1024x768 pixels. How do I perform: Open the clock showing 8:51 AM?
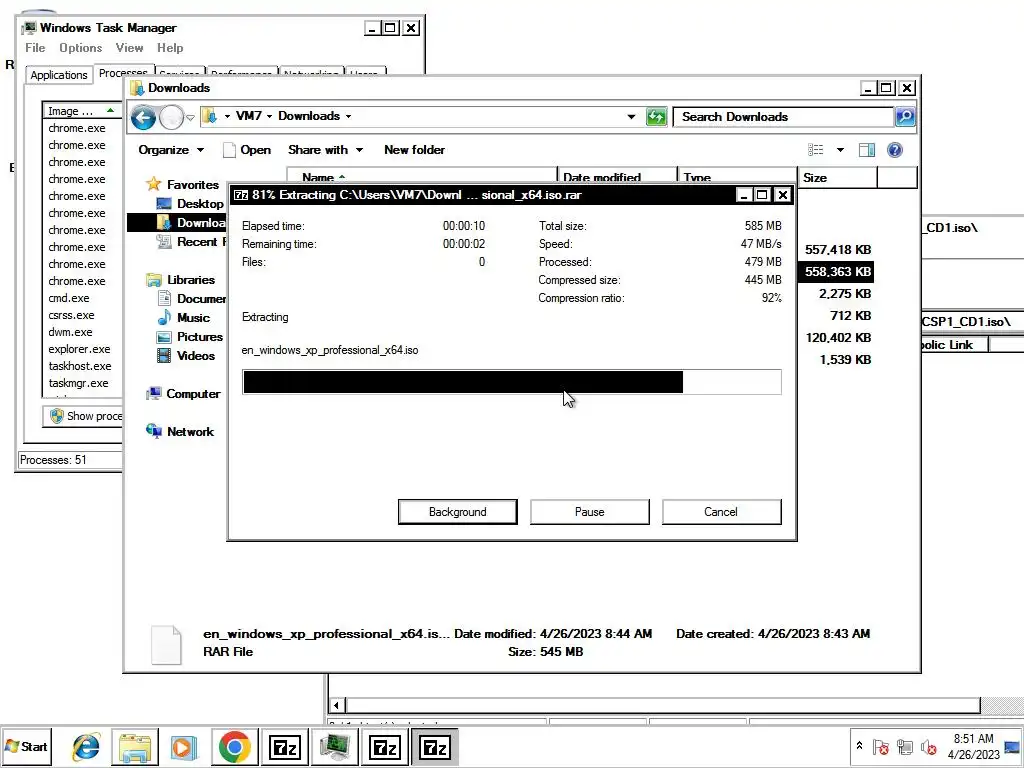pyautogui.click(x=973, y=746)
